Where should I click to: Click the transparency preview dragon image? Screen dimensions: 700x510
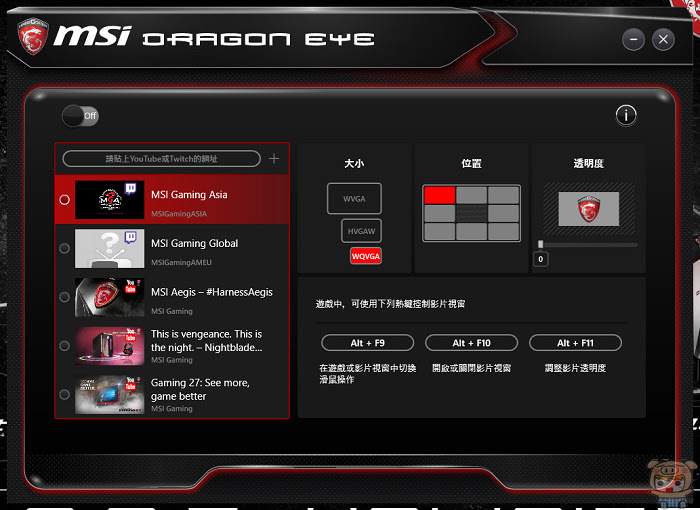pos(589,209)
